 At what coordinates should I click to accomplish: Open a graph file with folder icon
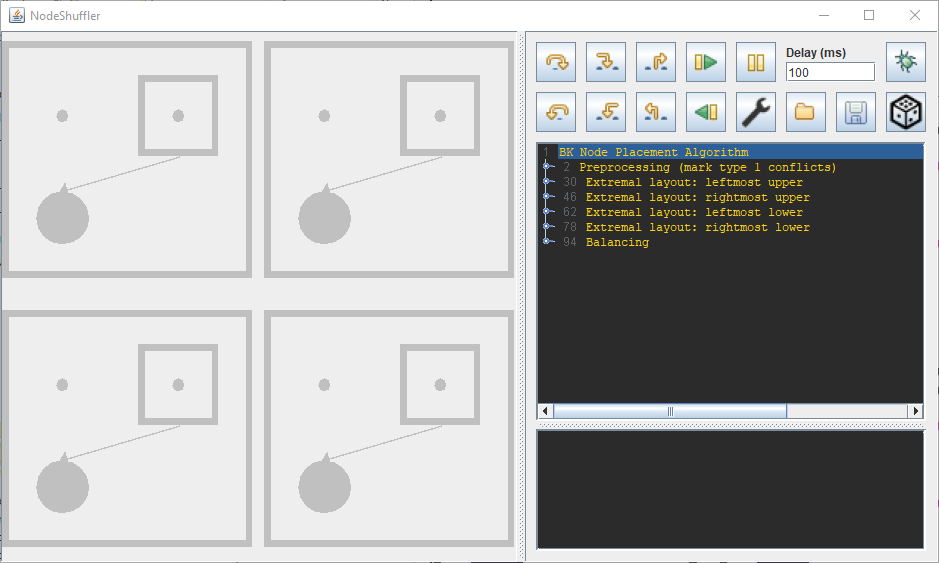pyautogui.click(x=806, y=112)
